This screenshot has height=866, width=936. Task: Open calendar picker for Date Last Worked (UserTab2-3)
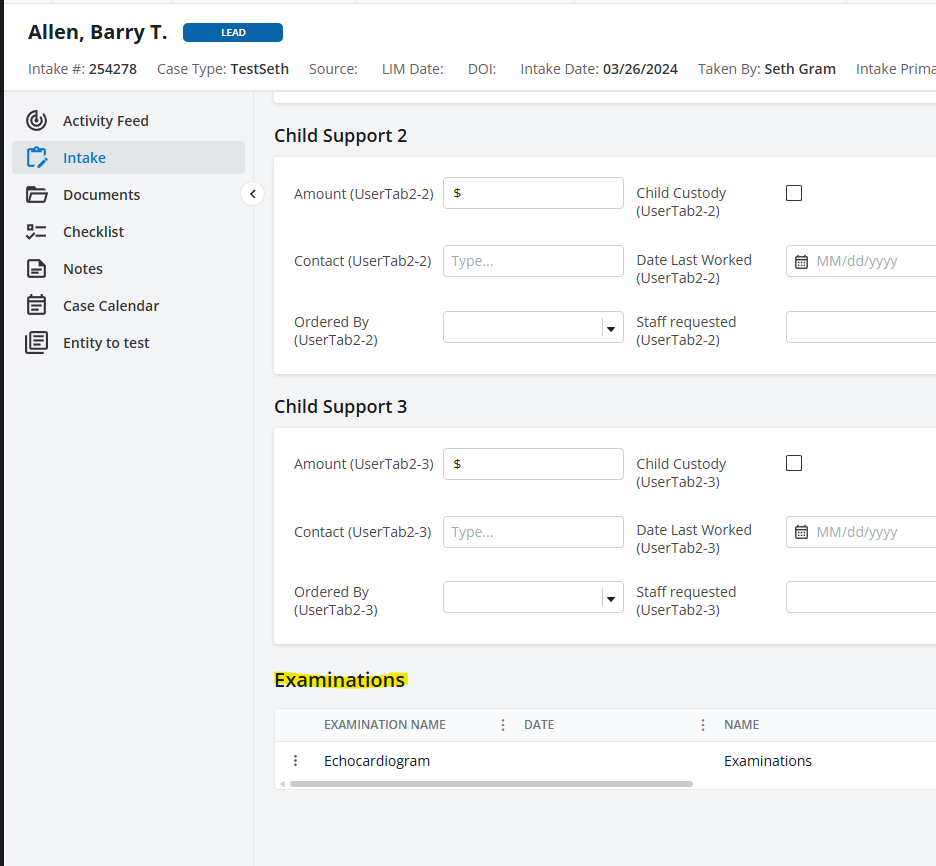[x=801, y=532]
